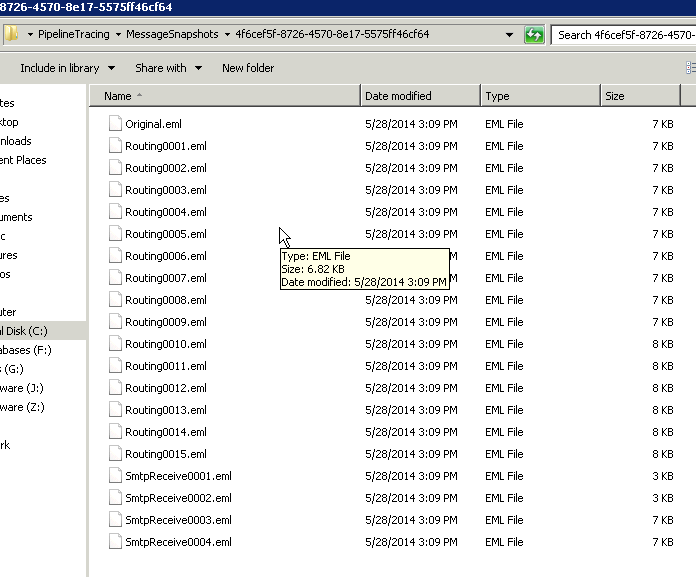The height and width of the screenshot is (577, 696).
Task: Click the Original.eml file icon
Action: [115, 123]
